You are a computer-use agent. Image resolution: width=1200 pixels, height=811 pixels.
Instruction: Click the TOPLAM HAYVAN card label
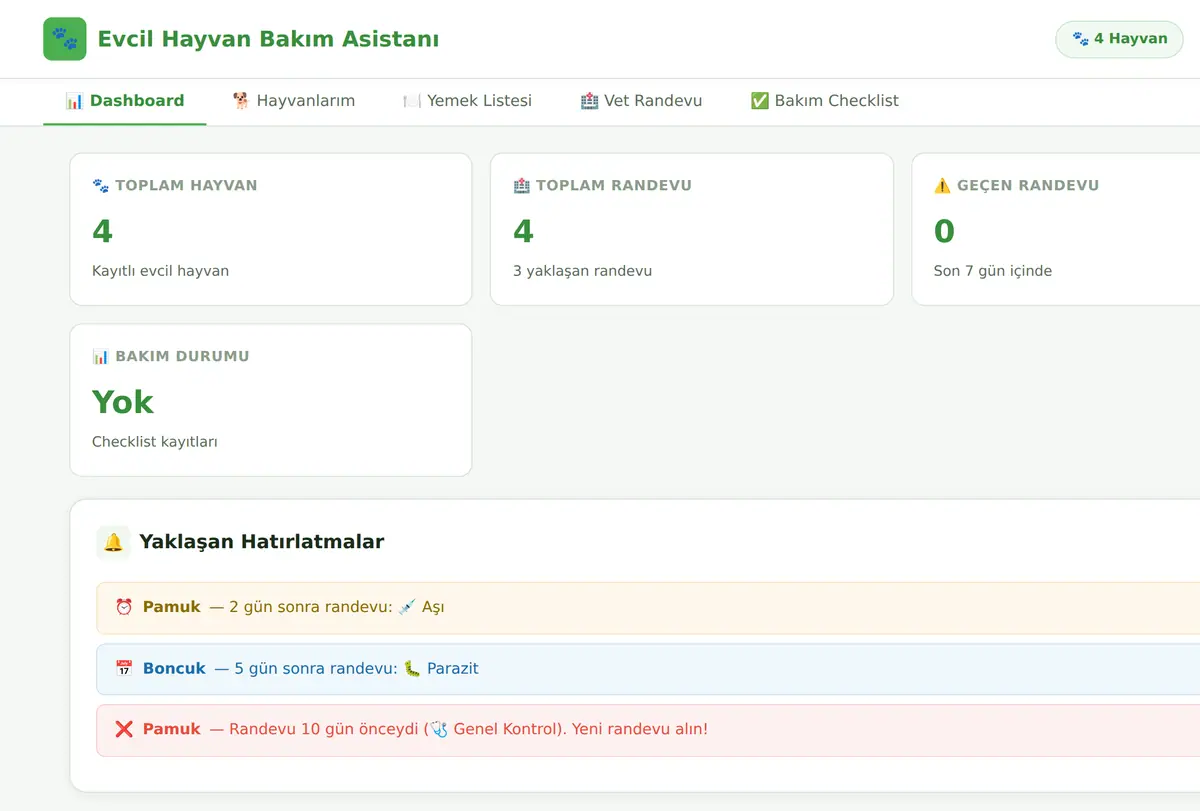(186, 185)
